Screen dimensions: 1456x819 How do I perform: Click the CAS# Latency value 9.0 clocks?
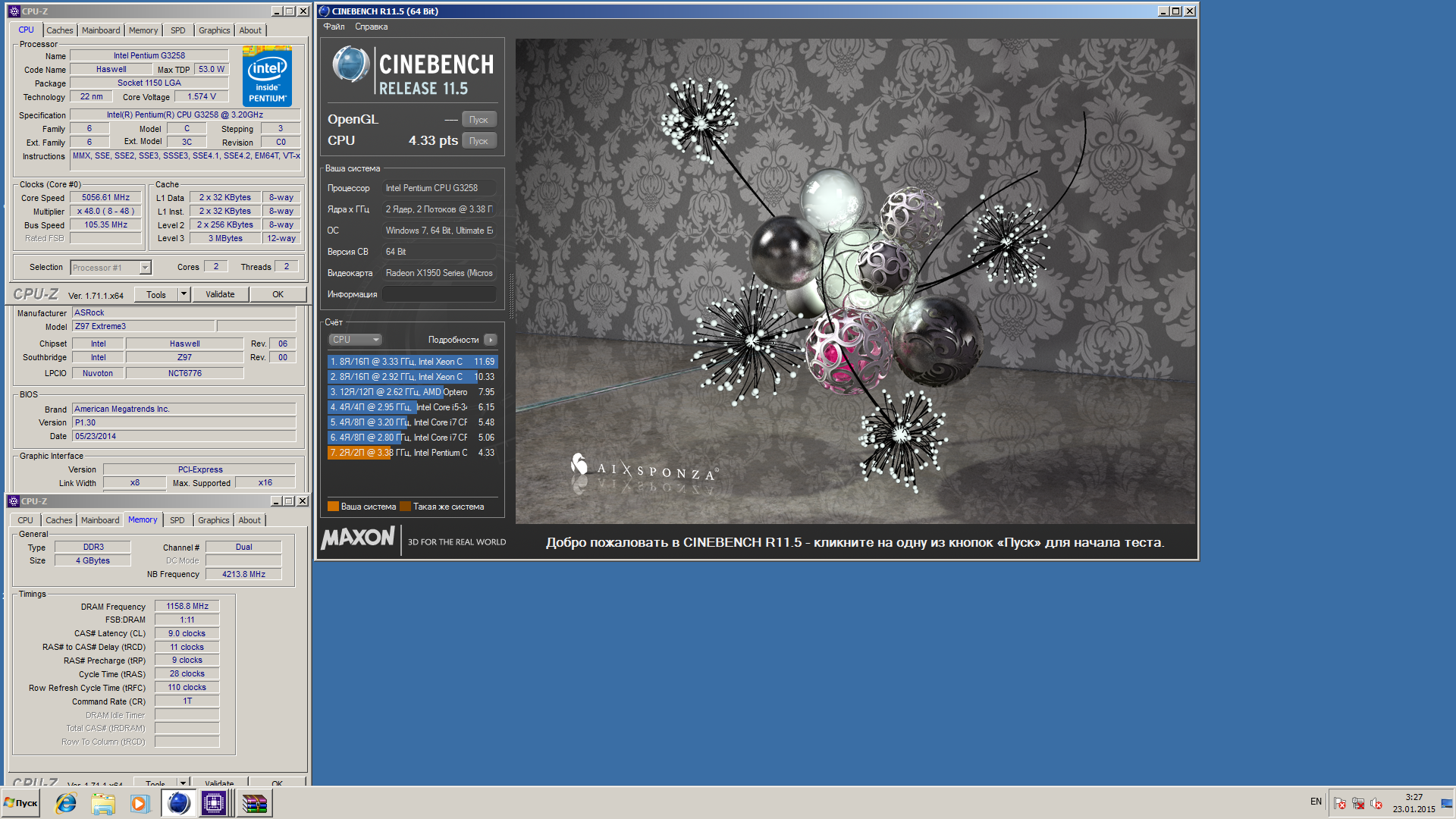point(187,633)
